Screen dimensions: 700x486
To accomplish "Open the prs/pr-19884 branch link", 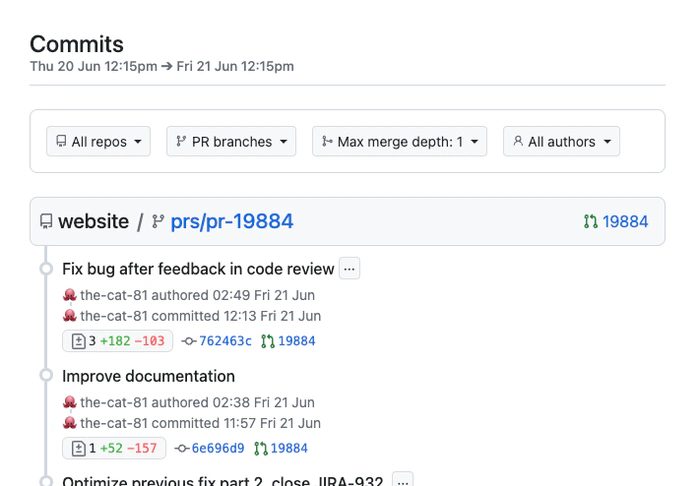I will [232, 221].
